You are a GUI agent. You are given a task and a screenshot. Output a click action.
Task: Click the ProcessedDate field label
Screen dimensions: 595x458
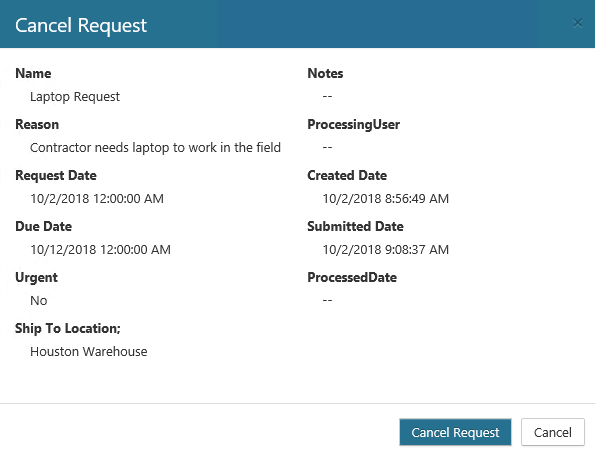pyautogui.click(x=352, y=277)
